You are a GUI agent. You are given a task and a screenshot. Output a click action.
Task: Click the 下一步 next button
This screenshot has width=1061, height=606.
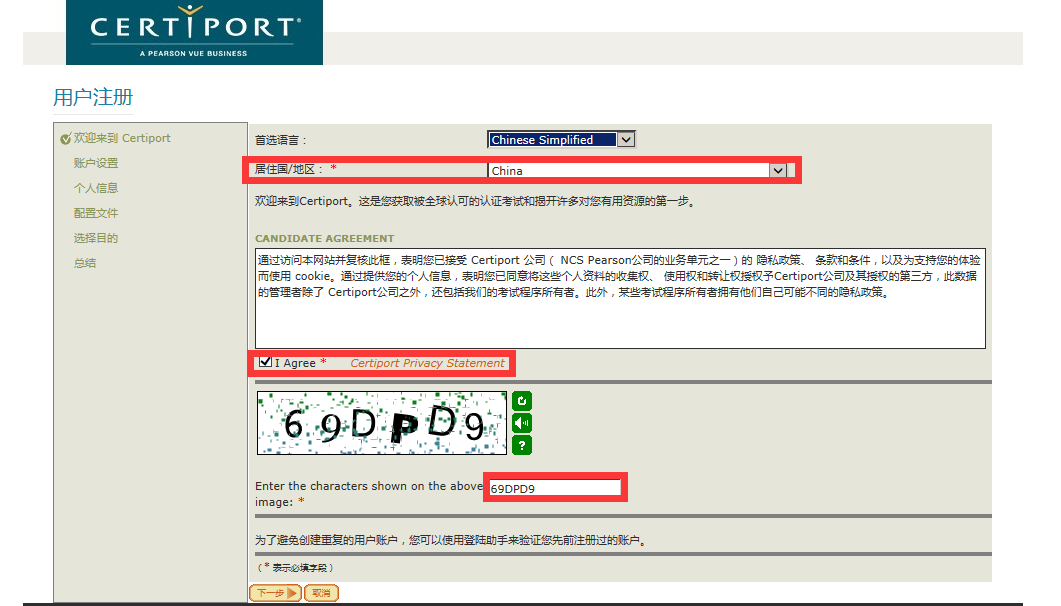coord(275,593)
